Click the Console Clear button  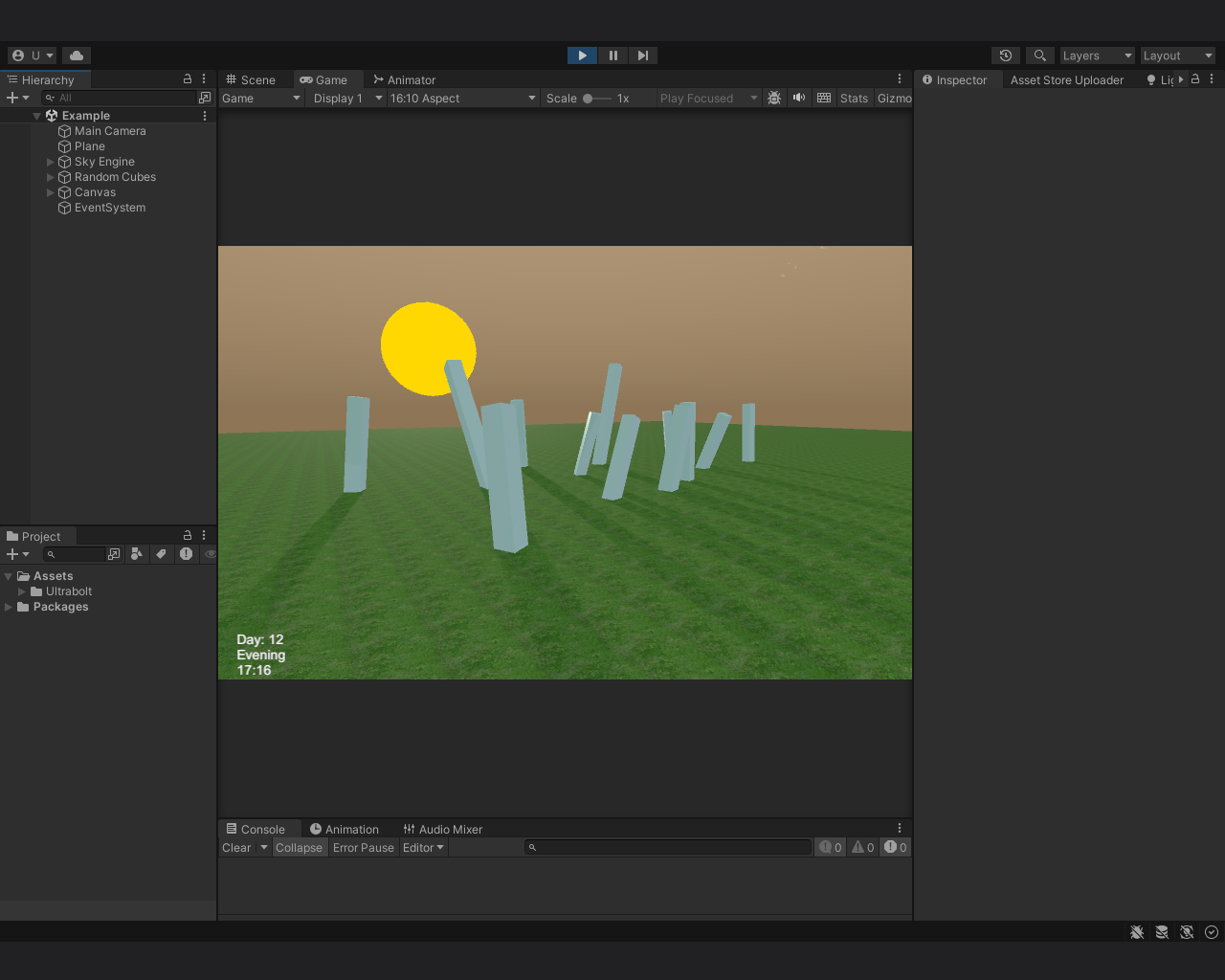click(x=236, y=848)
